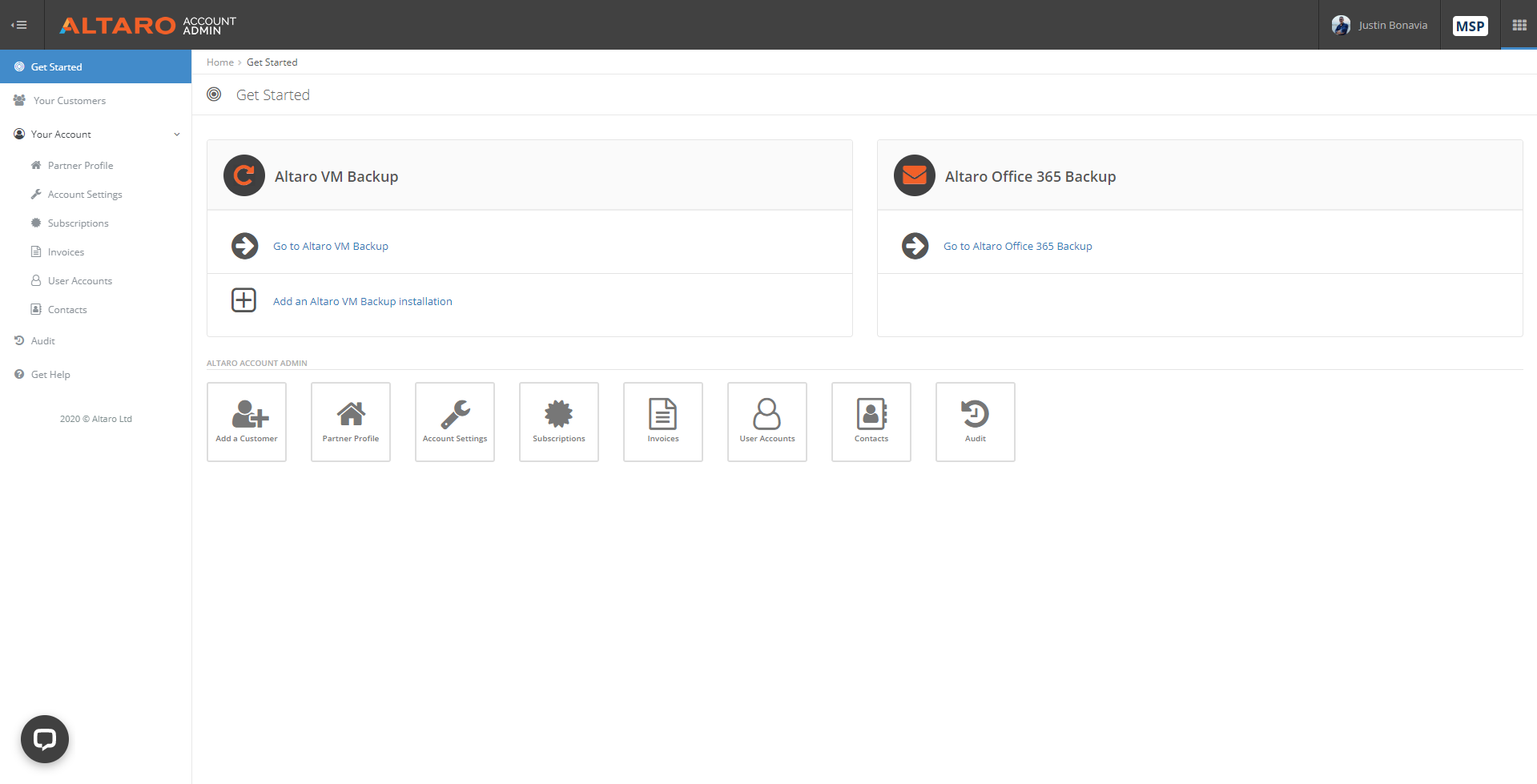The height and width of the screenshot is (784, 1537).
Task: Click the ALTARO ACCOUNT ADMIN section label
Action: (x=257, y=363)
